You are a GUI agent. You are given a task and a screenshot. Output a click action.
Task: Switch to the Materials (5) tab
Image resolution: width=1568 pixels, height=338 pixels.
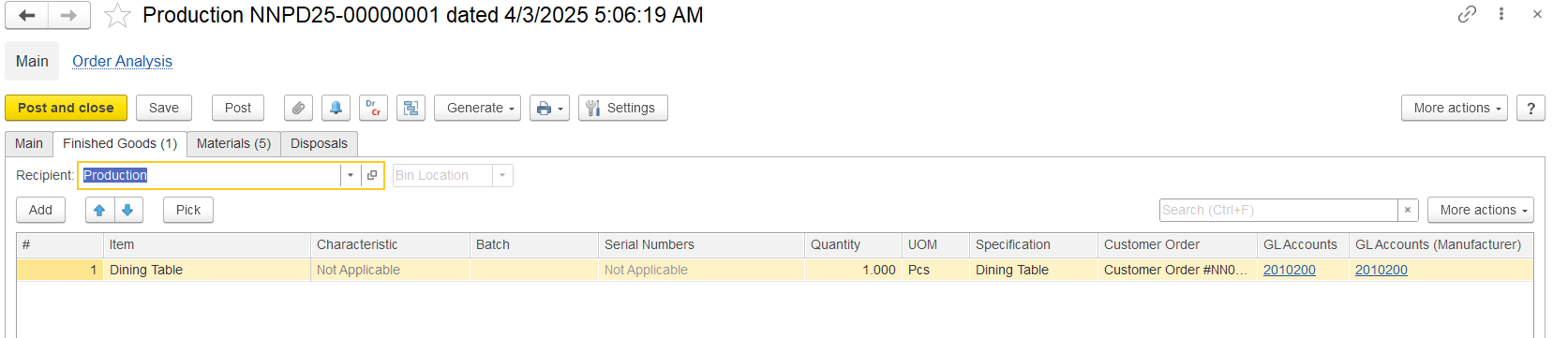[233, 143]
